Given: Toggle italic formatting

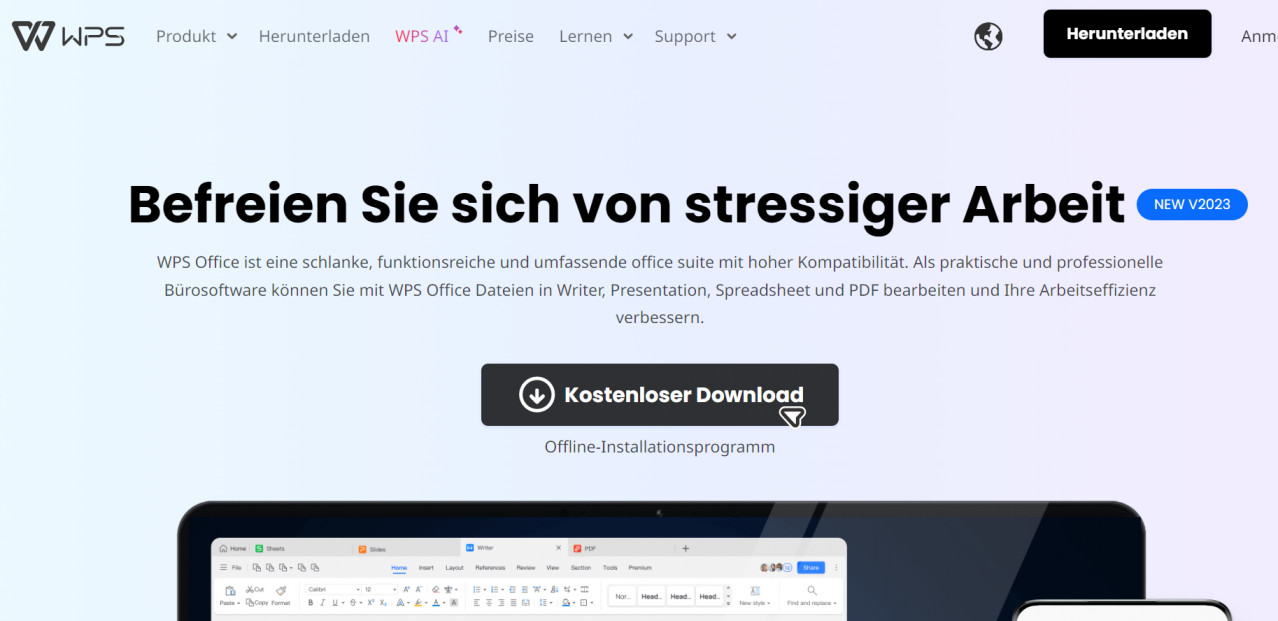Looking at the screenshot, I should pyautogui.click(x=321, y=602).
